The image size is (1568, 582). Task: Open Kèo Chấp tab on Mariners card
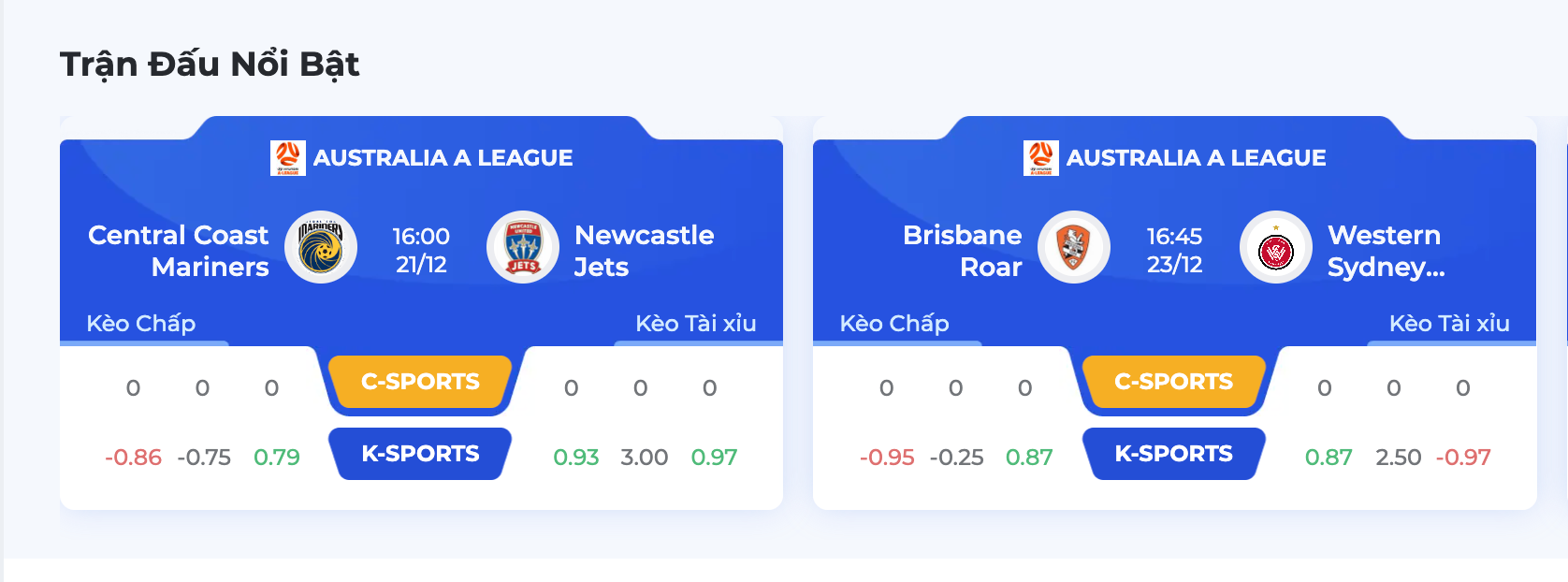(x=141, y=324)
